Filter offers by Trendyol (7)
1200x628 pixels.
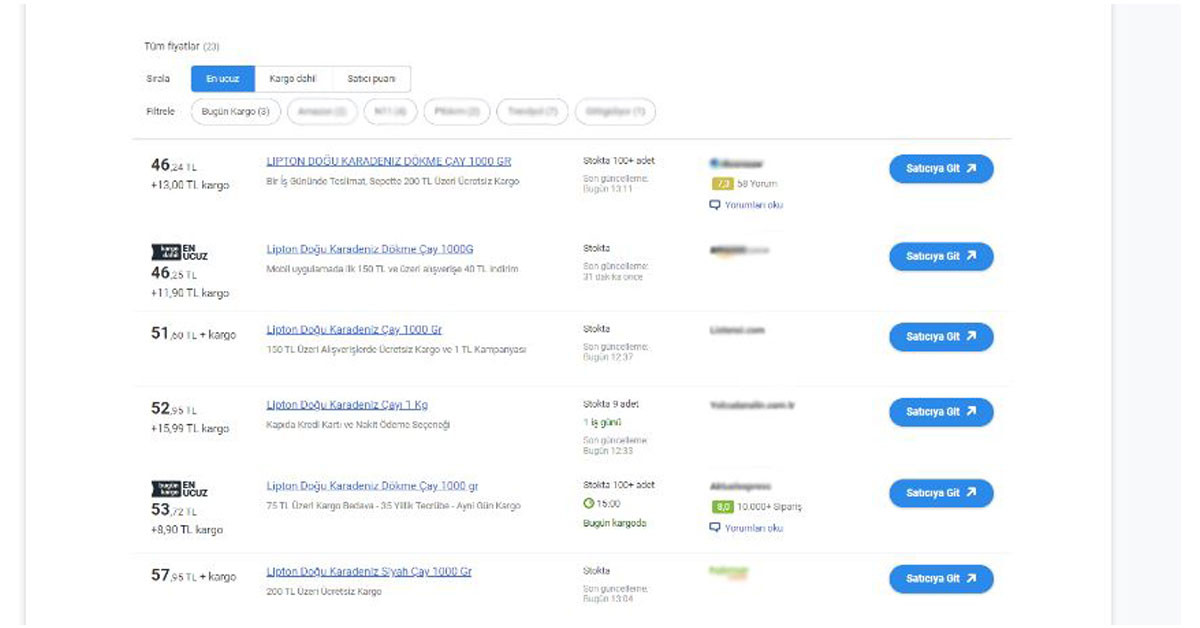coord(532,111)
